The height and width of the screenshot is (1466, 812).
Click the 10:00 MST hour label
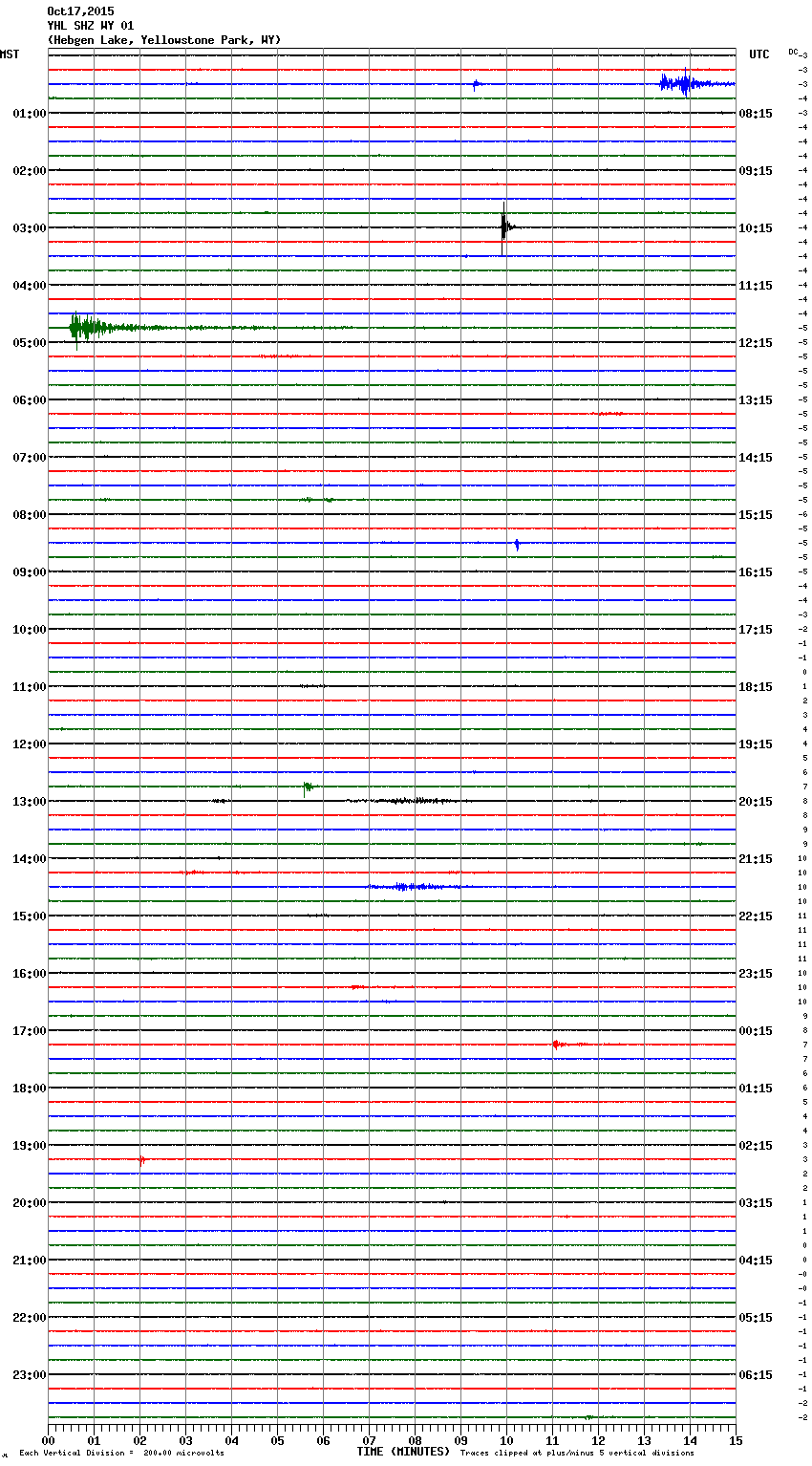click(30, 629)
